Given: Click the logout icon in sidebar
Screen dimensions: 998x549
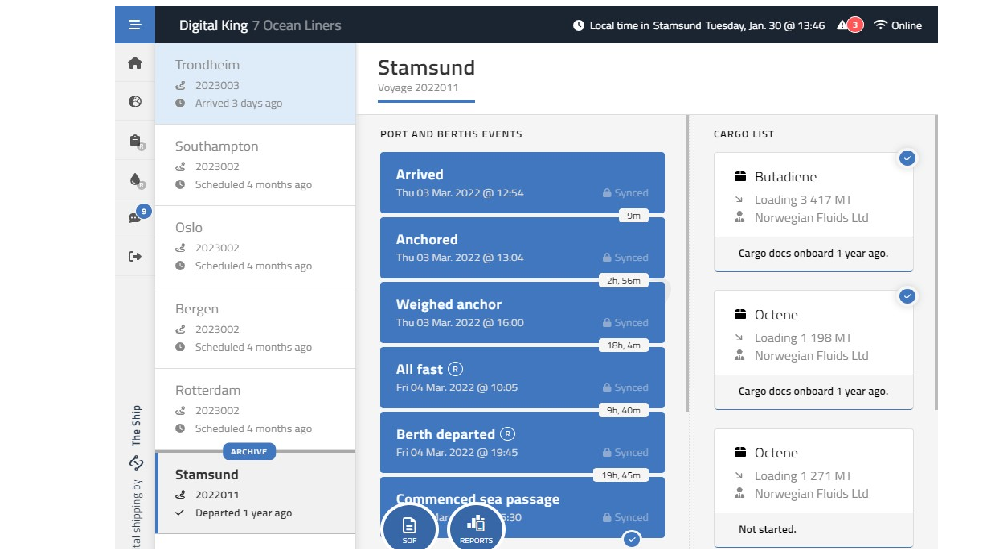Looking at the screenshot, I should 135,256.
